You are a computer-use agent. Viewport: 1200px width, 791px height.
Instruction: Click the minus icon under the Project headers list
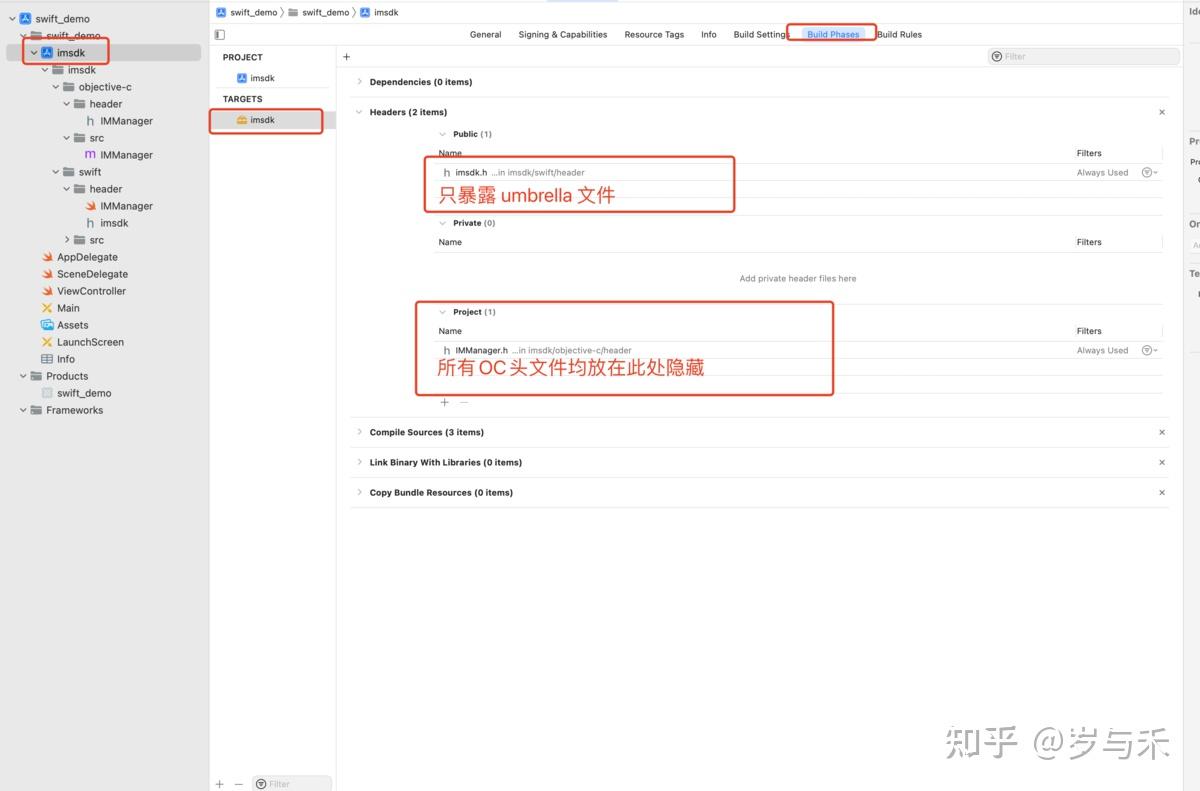point(462,402)
